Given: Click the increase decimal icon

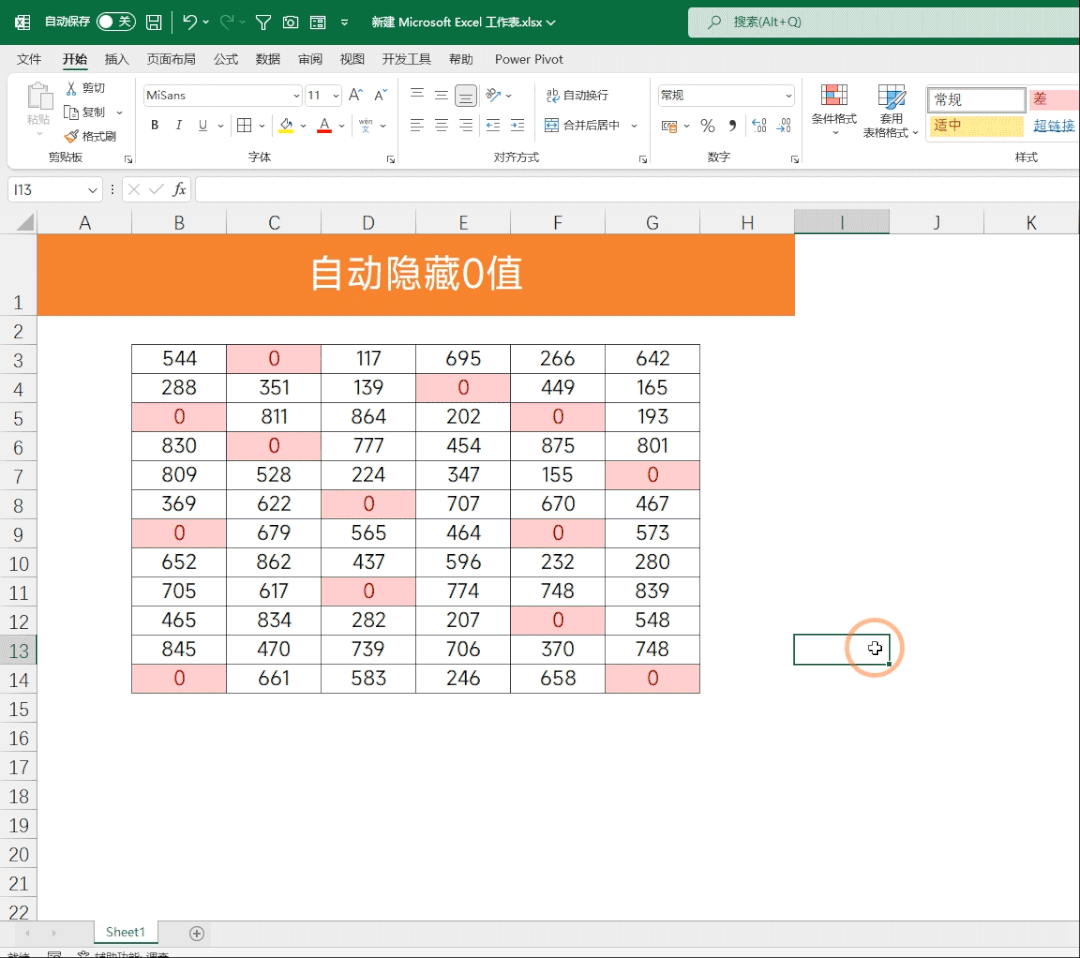Looking at the screenshot, I should 759,126.
